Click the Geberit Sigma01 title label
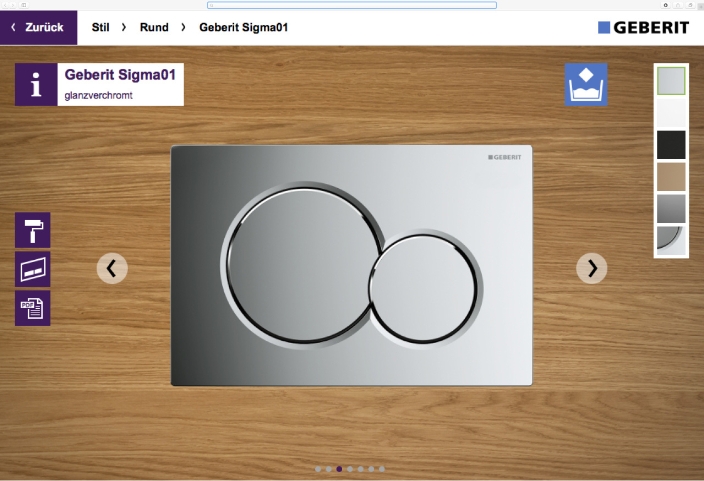The width and height of the screenshot is (704, 481). pyautogui.click(x=120, y=75)
